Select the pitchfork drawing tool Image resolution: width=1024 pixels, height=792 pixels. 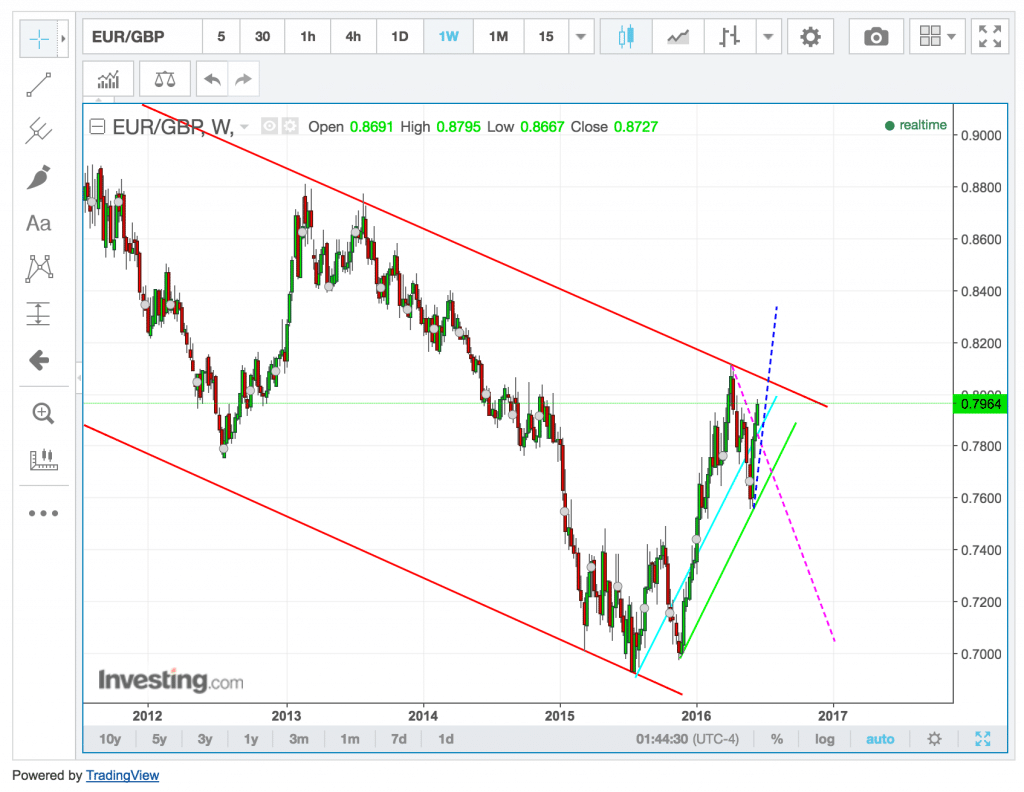tap(38, 130)
